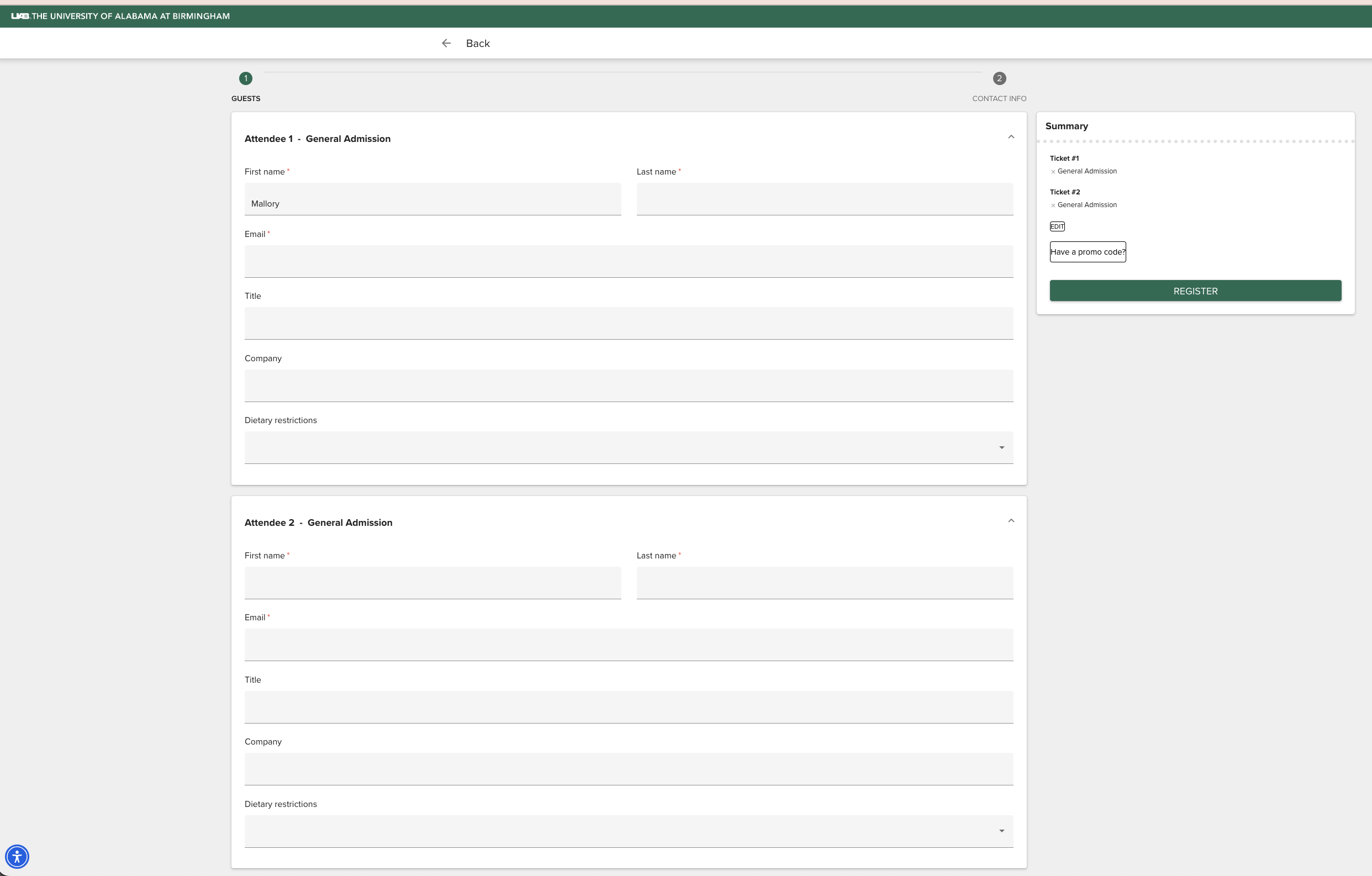Click the Last name field for Attendee 1
1372x876 pixels.
pos(824,199)
